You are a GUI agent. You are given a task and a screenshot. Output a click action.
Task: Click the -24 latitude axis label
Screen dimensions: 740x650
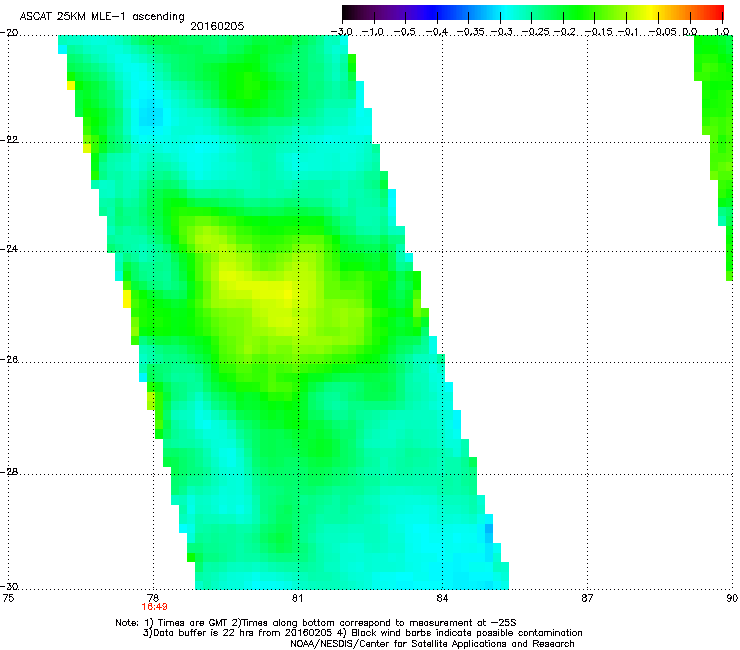pyautogui.click(x=9, y=249)
